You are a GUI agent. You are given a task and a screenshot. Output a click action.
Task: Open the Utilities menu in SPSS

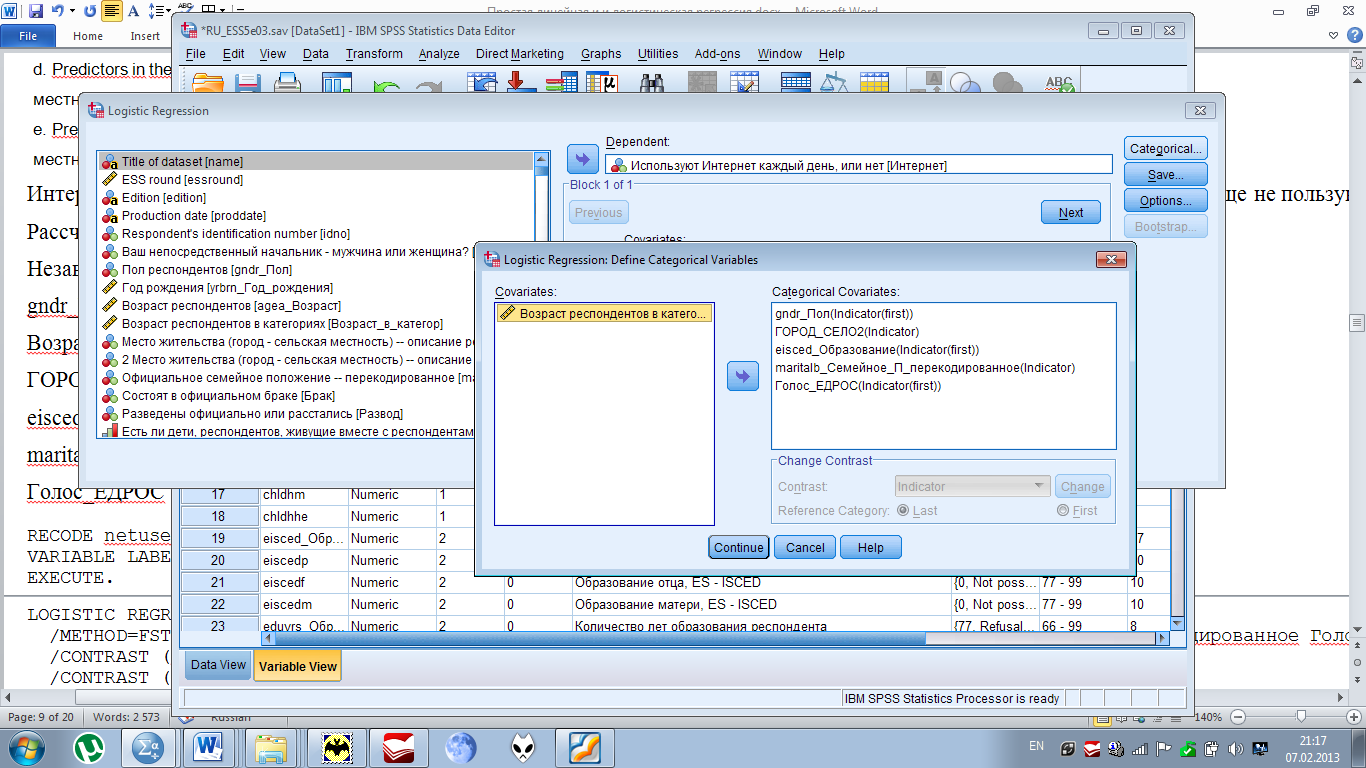pos(658,54)
